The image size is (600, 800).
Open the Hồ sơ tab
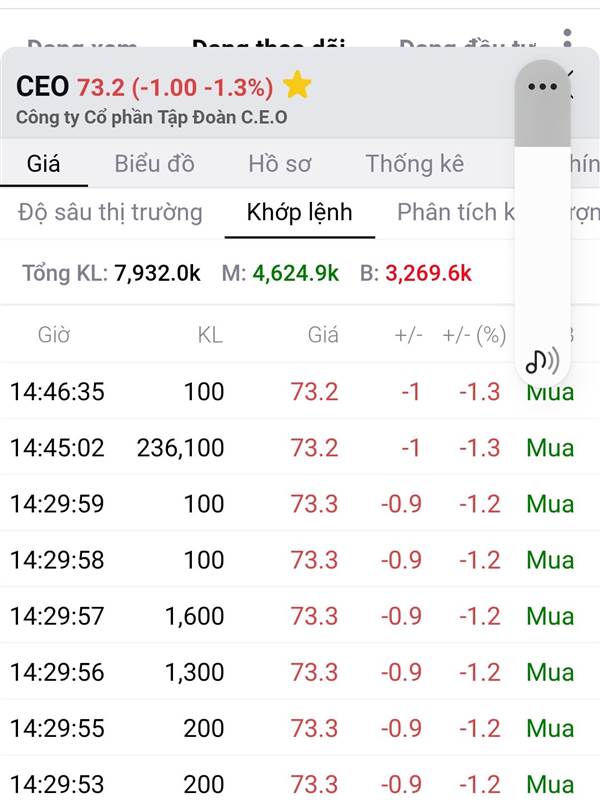pos(280,164)
